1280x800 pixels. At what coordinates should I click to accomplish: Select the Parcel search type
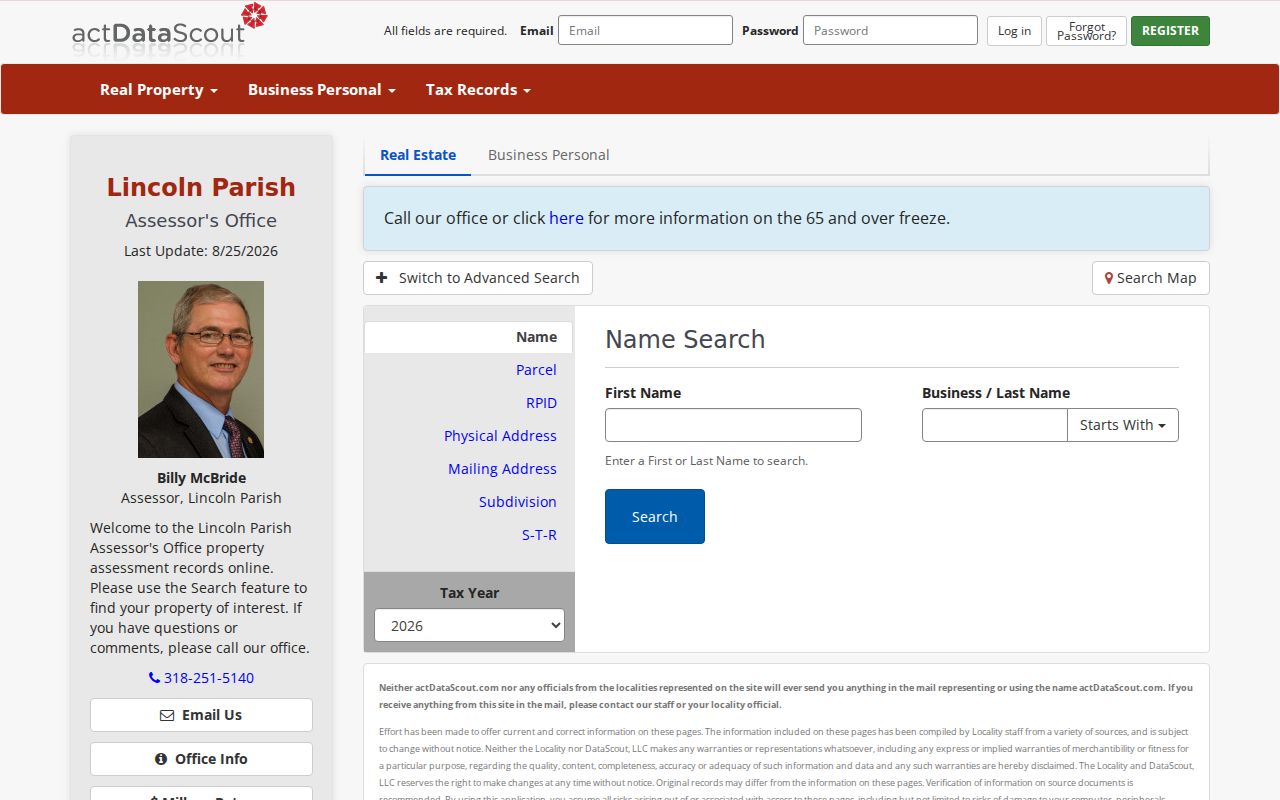536,370
